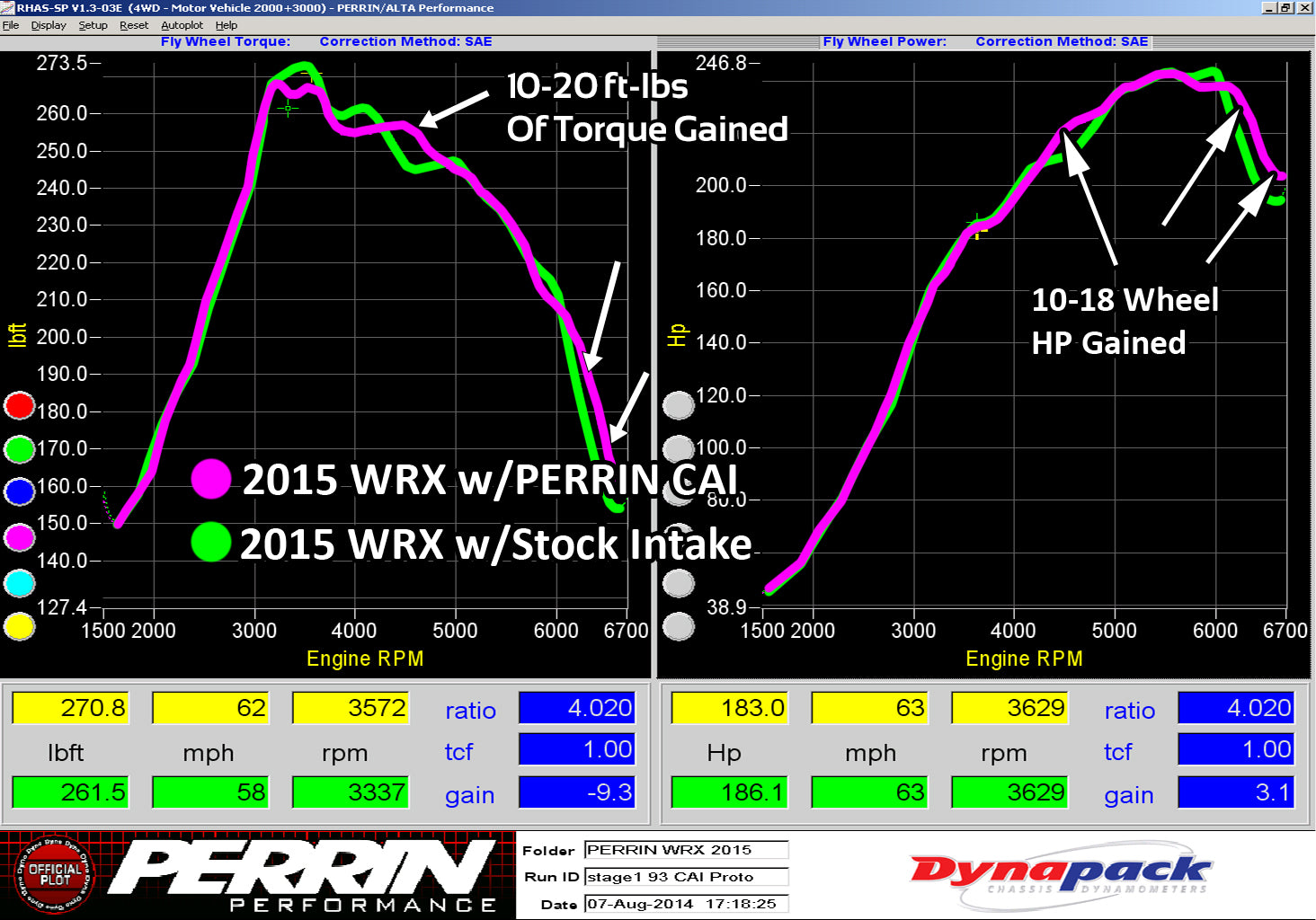Click the green 186.1 Hp power readout
The image size is (1316, 920).
(729, 792)
